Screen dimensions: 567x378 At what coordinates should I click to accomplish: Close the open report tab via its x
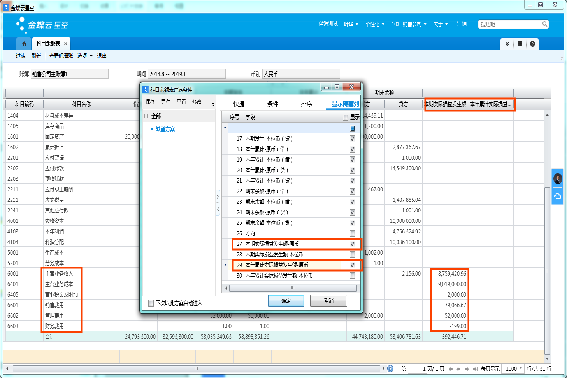tap(65, 44)
